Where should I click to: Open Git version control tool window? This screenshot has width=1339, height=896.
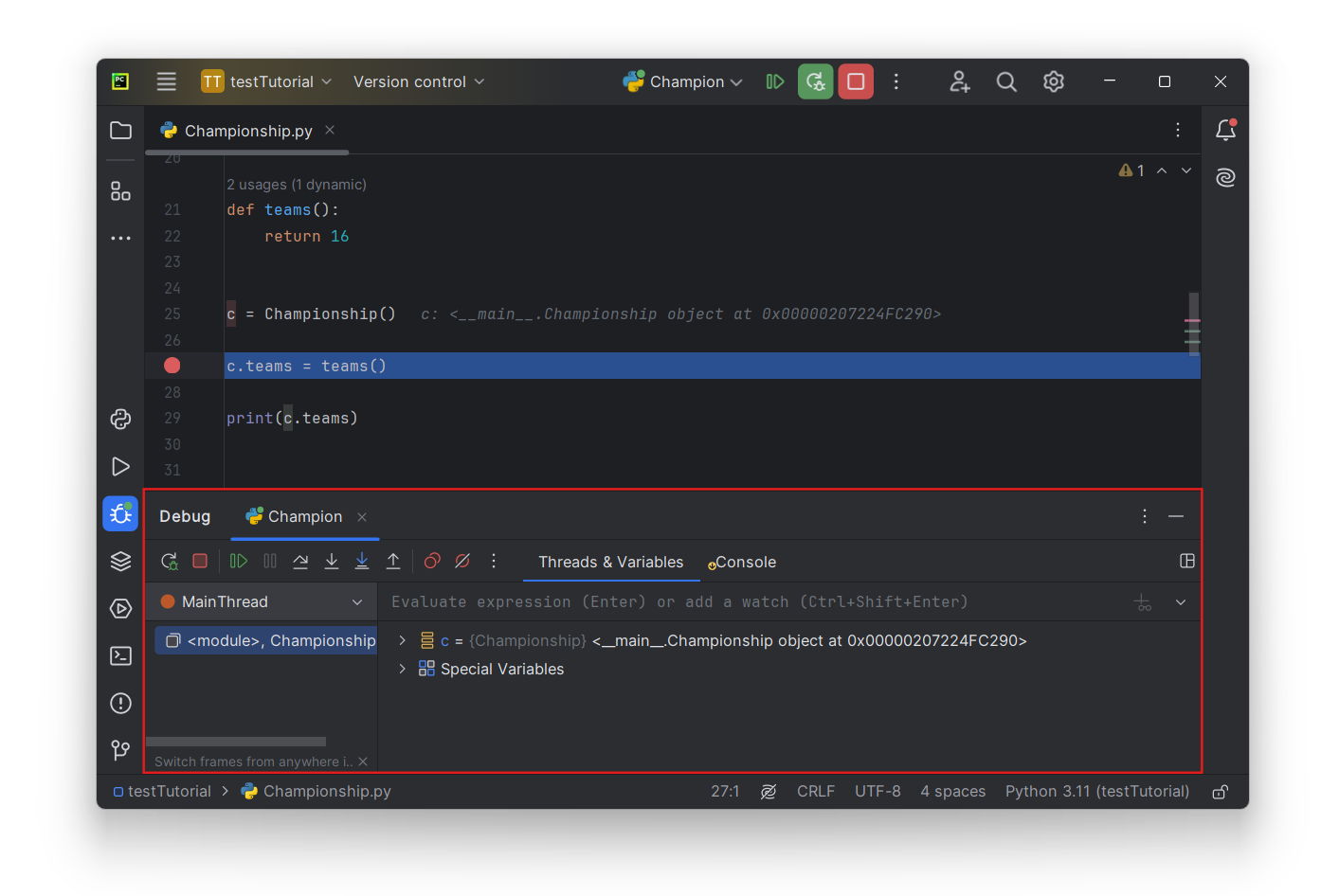(x=120, y=750)
